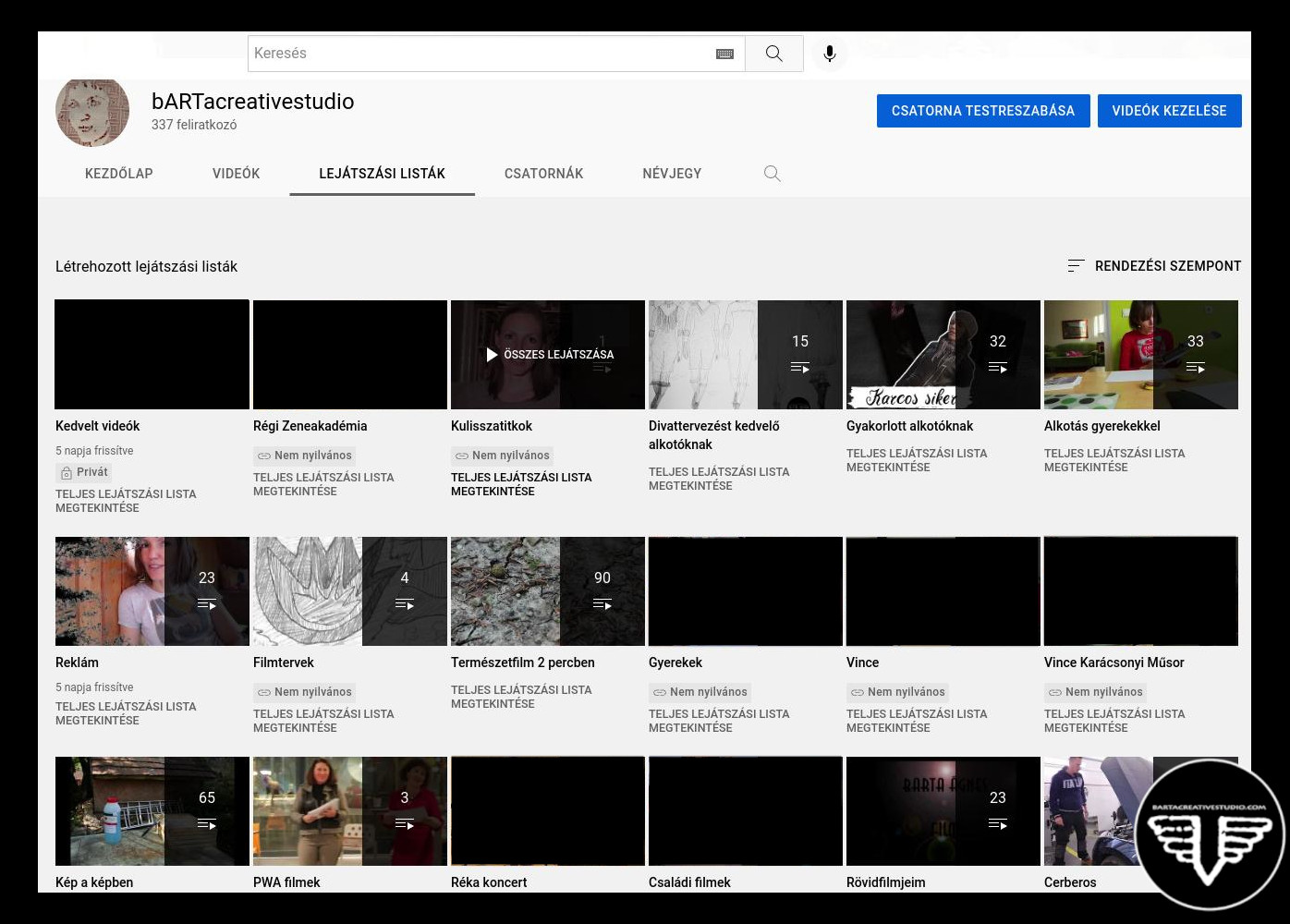
Task: Open the Régi Zeneakadémia playlist thumbnail
Action: click(x=350, y=355)
